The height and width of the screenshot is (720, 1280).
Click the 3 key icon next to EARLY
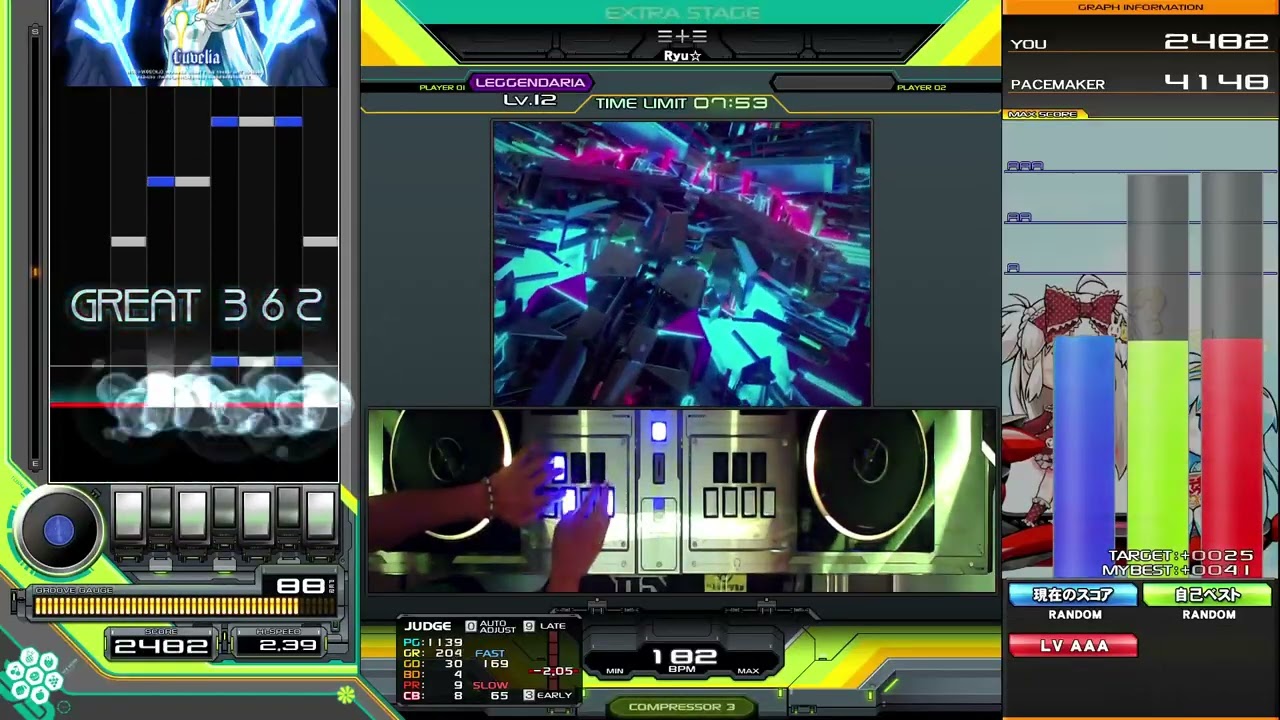(529, 695)
